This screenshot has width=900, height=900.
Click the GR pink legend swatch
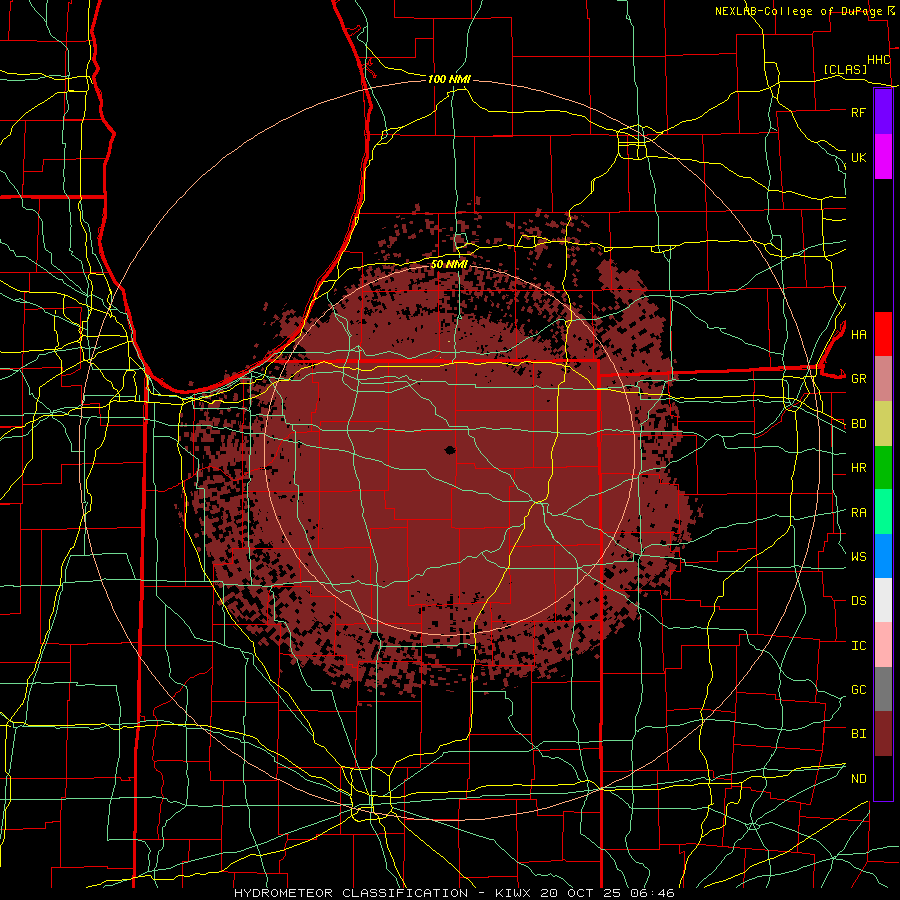point(883,378)
